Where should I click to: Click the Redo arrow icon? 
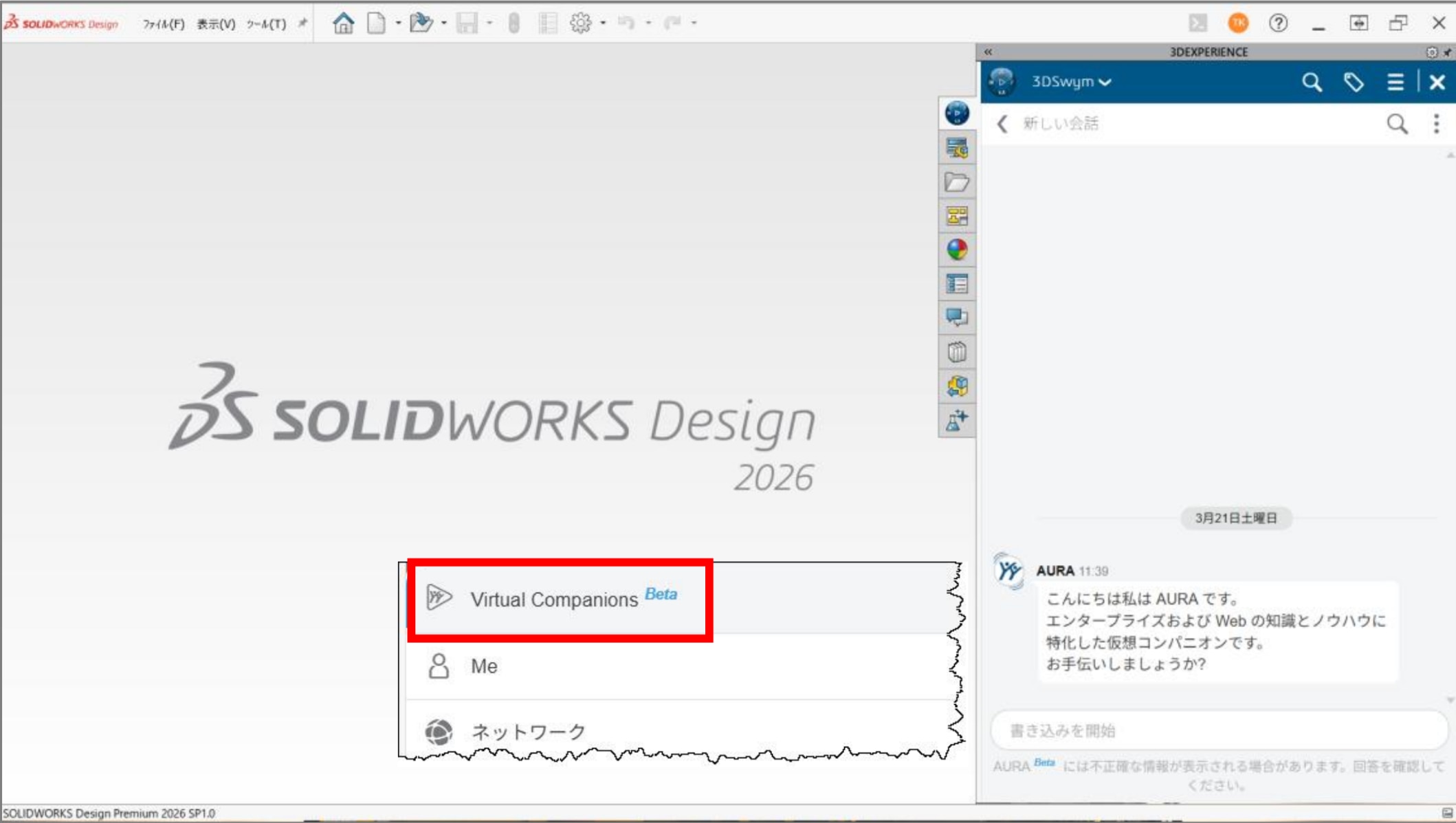coord(672,23)
